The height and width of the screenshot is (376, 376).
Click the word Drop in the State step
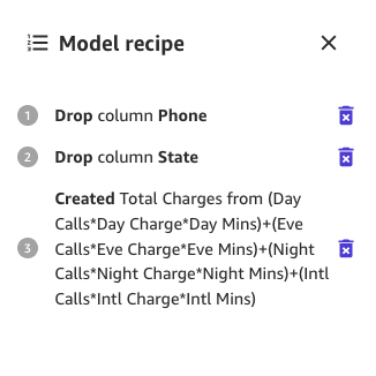tap(74, 158)
